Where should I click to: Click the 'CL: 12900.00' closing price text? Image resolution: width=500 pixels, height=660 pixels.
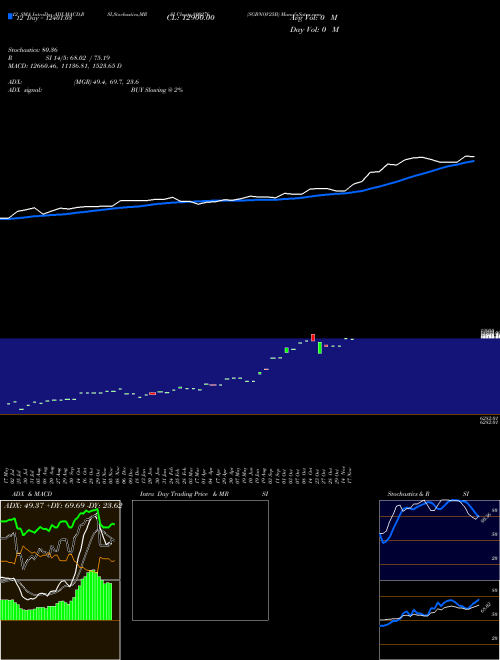click(x=191, y=18)
